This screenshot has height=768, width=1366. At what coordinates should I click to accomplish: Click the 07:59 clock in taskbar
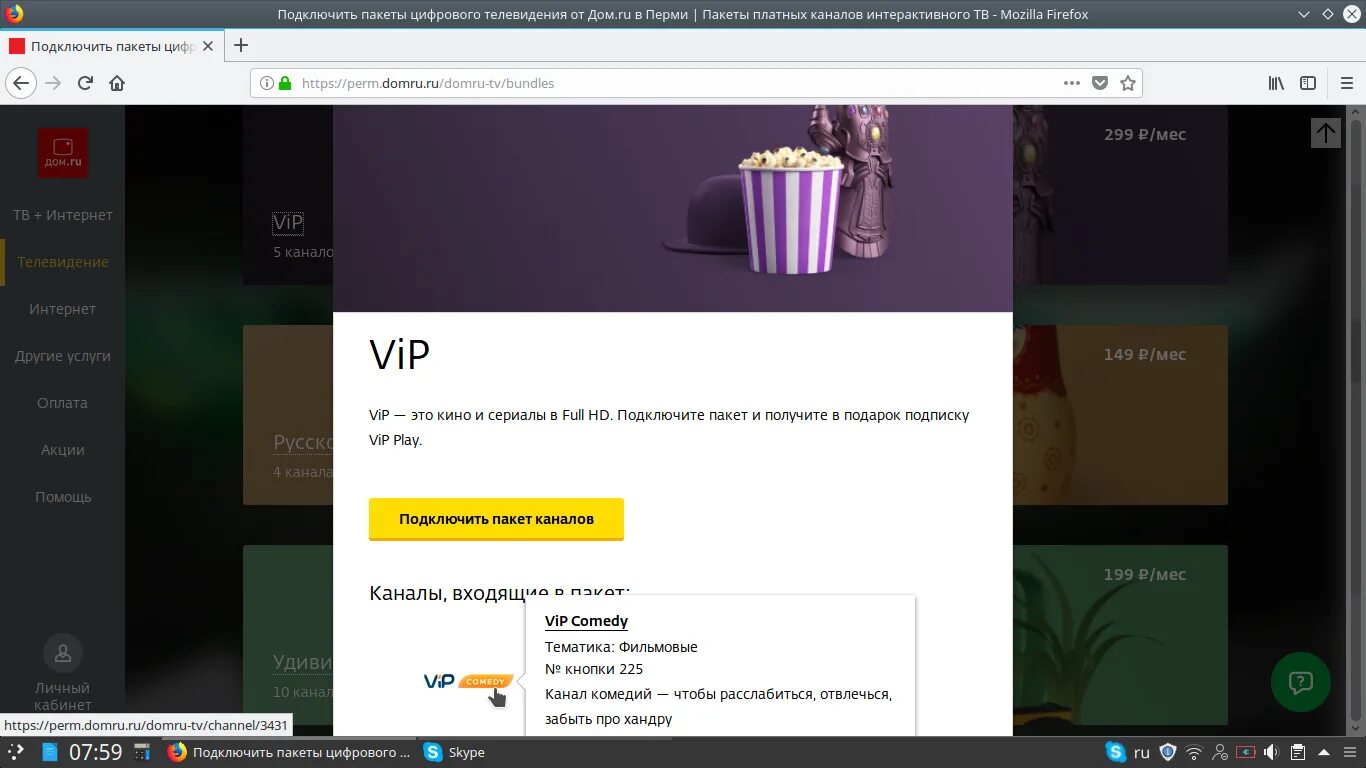[x=96, y=752]
